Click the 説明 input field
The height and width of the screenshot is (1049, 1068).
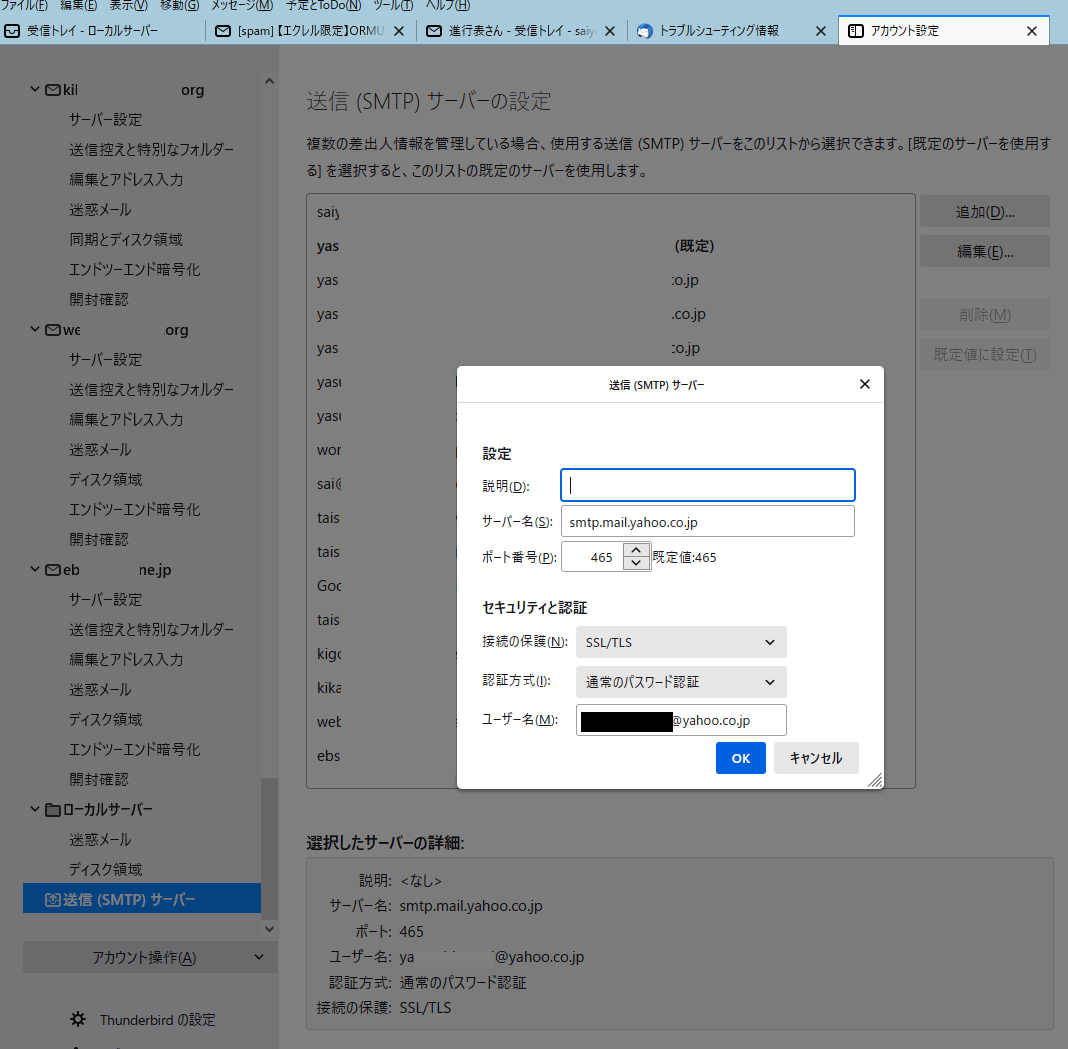point(708,485)
